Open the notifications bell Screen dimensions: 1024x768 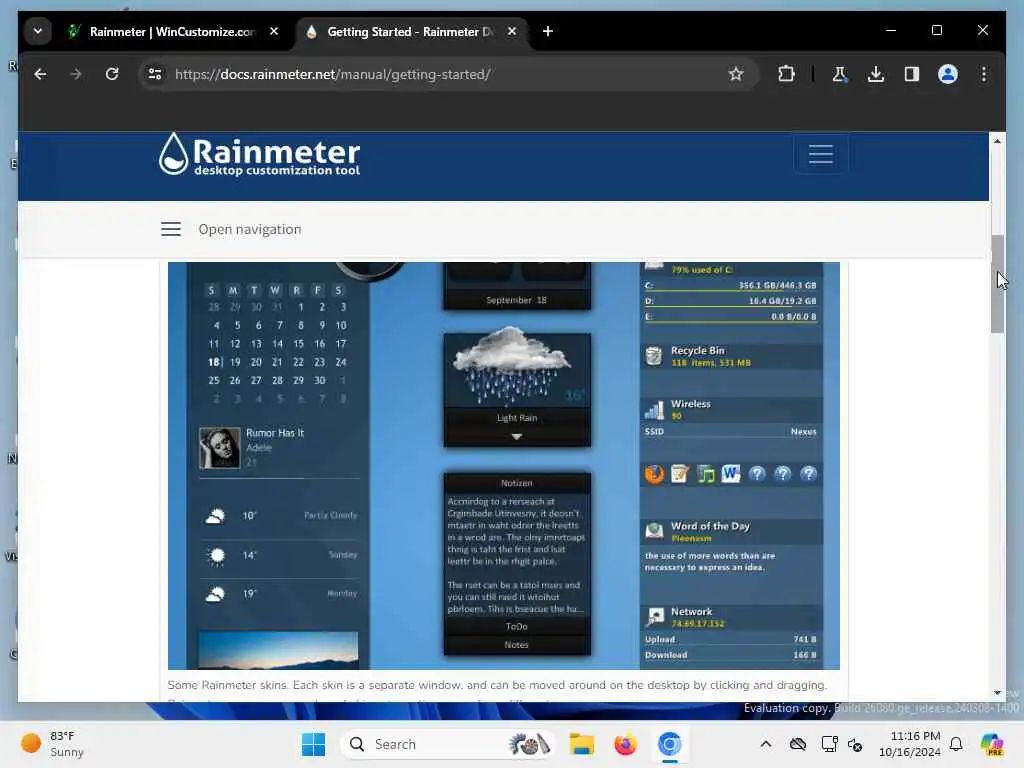click(956, 744)
